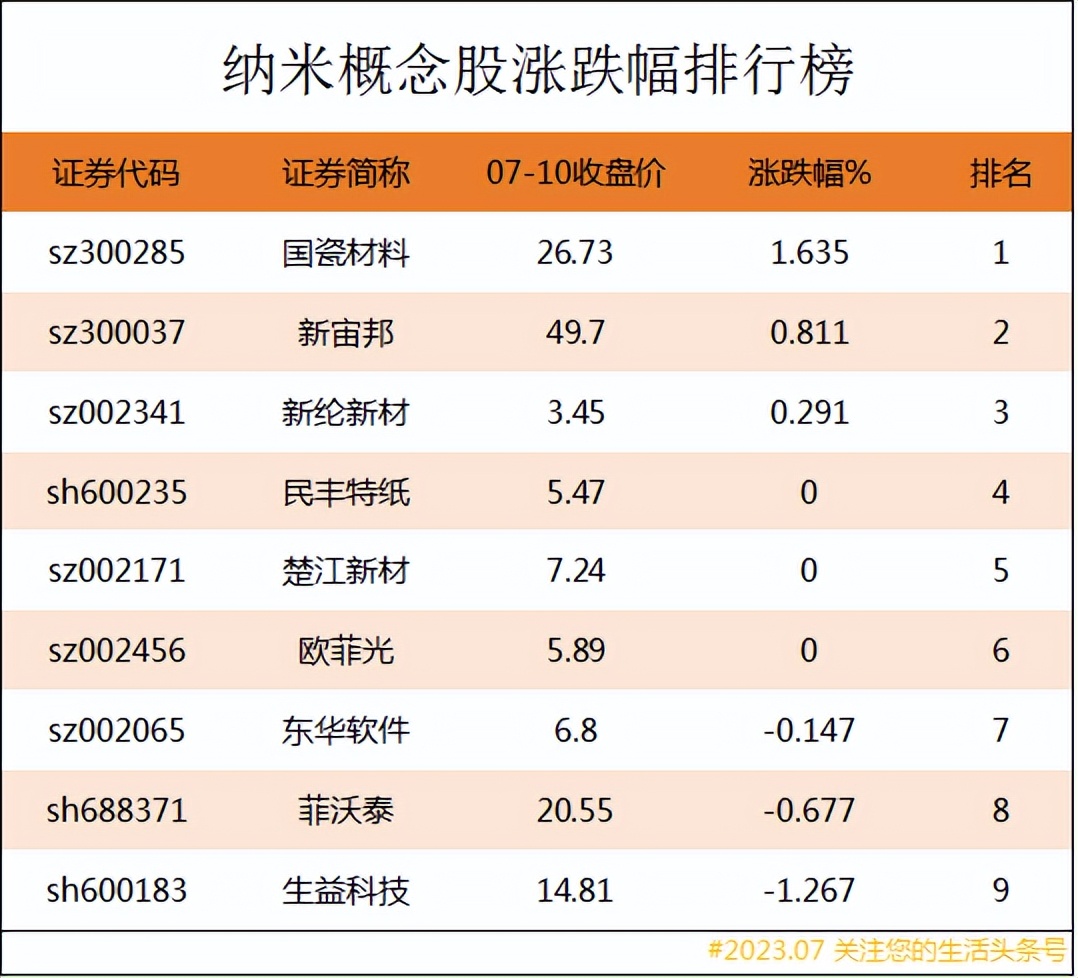Select the 证券简称 column header

pos(346,171)
